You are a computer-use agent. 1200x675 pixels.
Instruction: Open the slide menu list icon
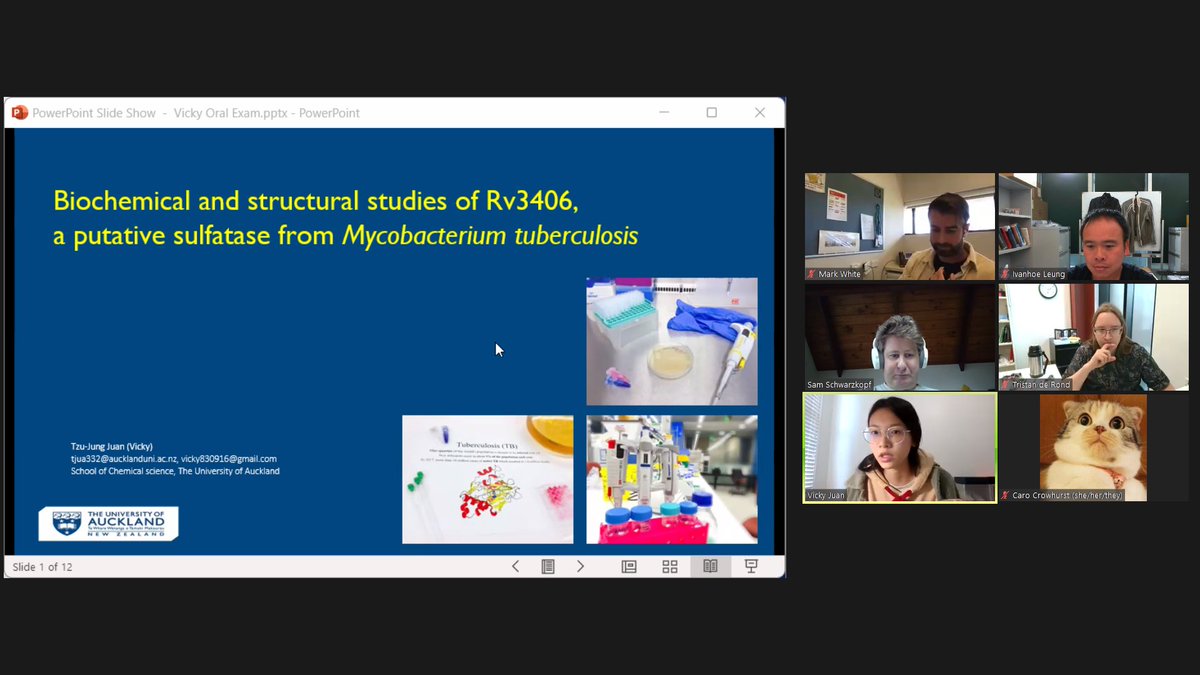coord(548,566)
